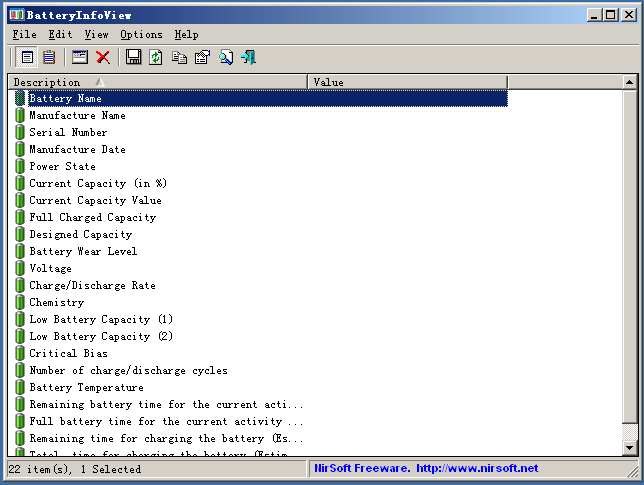644x485 pixels.
Task: Save selected items with the floppy disk icon
Action: [133, 57]
